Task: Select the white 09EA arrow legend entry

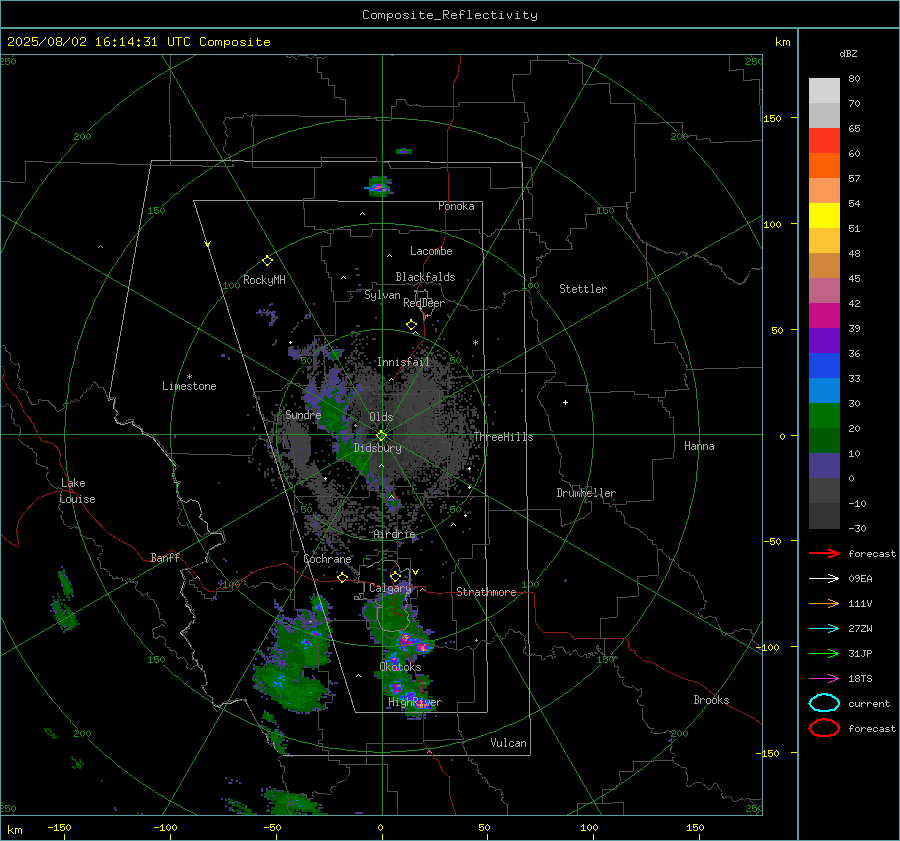Action: (x=824, y=579)
